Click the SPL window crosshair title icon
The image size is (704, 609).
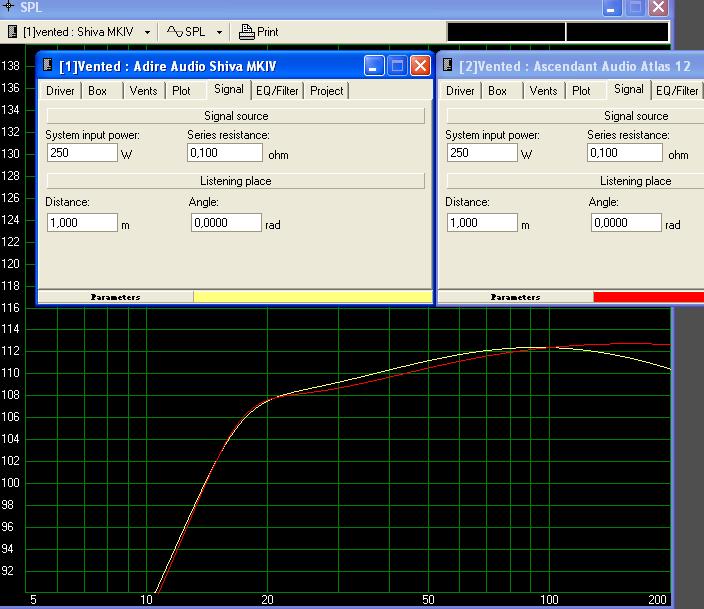(8, 6)
